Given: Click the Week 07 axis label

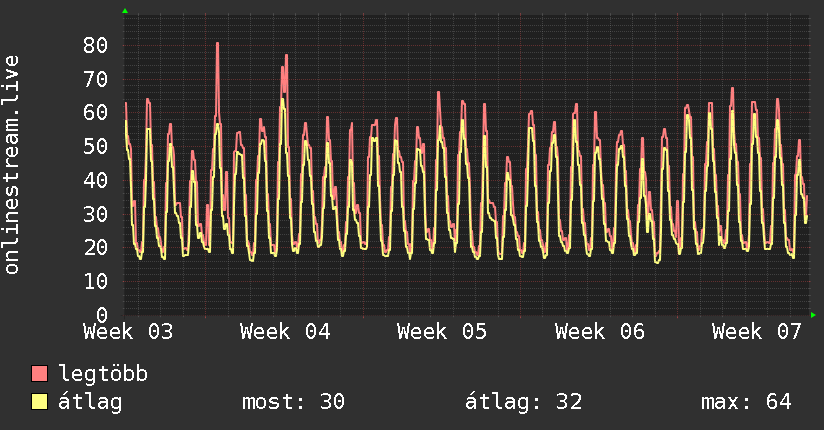Looking at the screenshot, I should (757, 332).
